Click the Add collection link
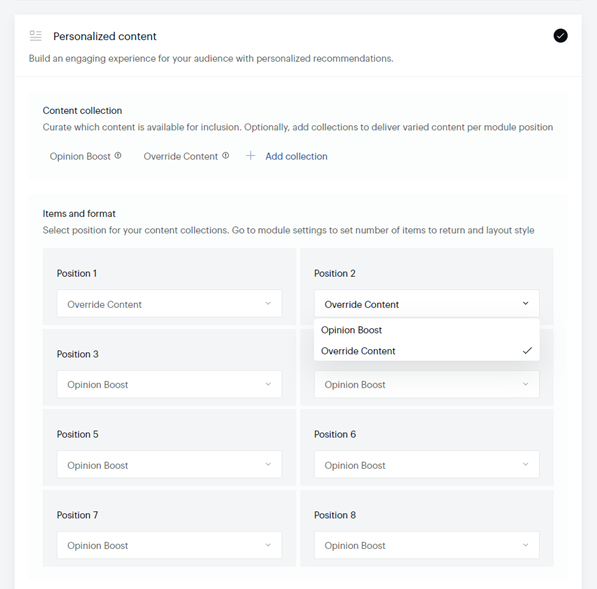 click(296, 156)
